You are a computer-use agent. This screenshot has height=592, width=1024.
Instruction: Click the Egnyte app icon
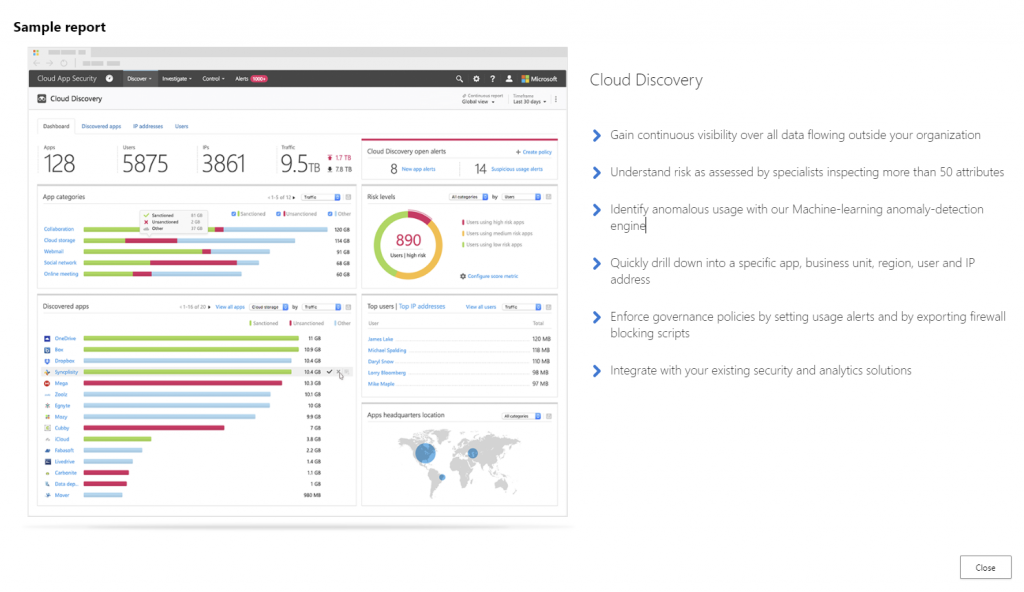click(x=47, y=406)
